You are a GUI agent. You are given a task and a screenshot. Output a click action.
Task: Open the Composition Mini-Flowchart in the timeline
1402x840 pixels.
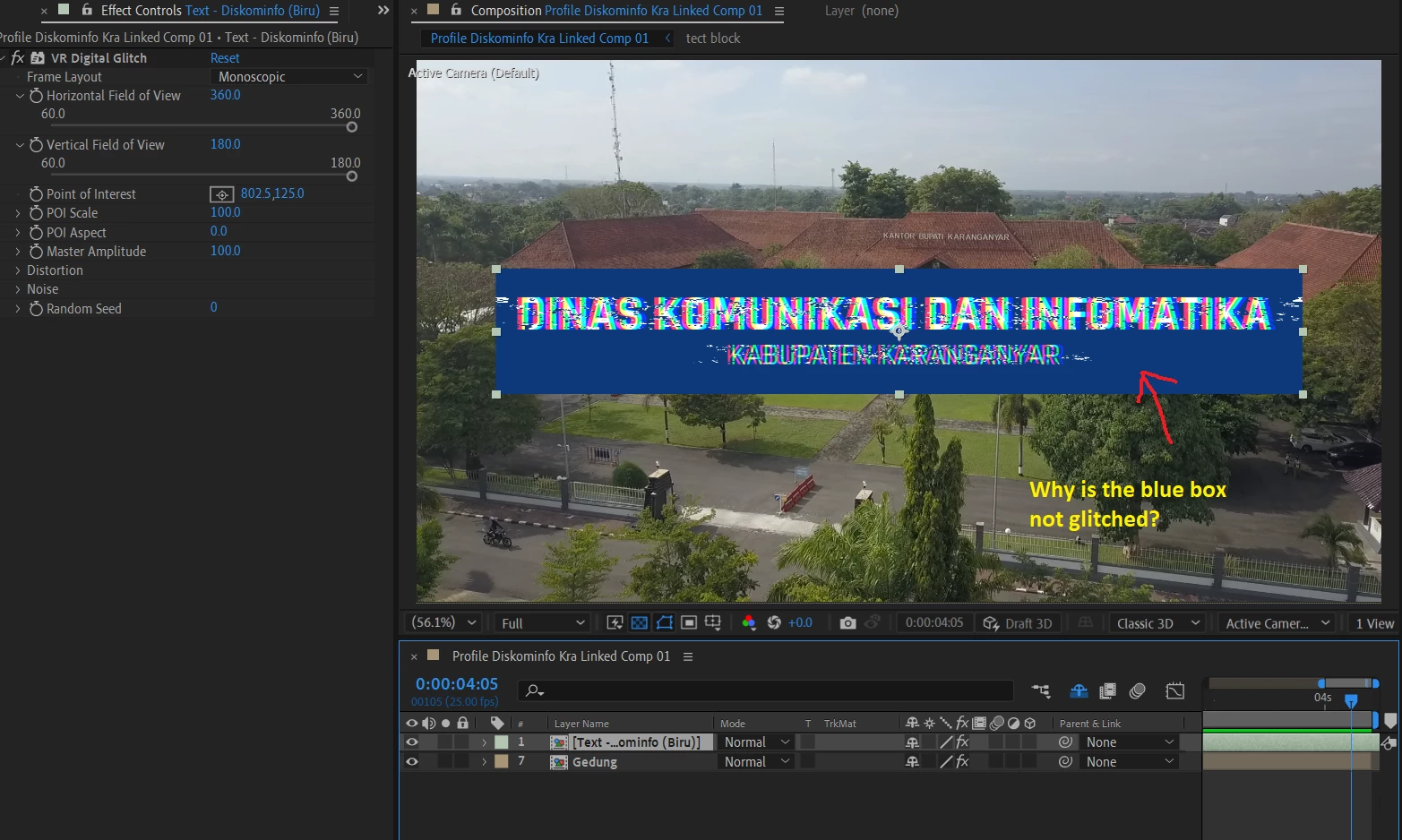point(1041,690)
